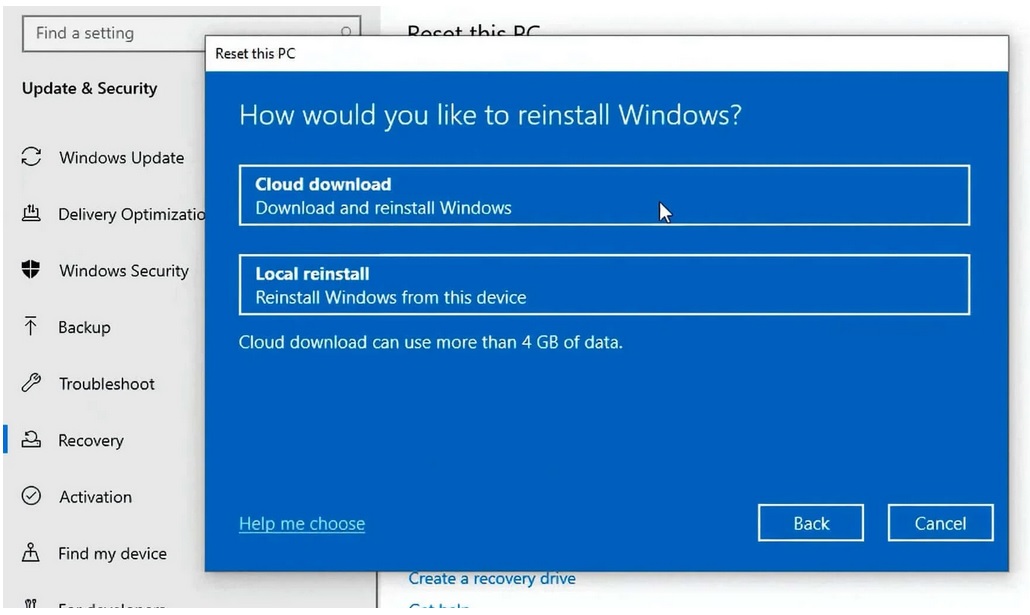Click the Reset this PC dialog title bar
Viewport: 1030px width, 615px height.
pos(606,54)
